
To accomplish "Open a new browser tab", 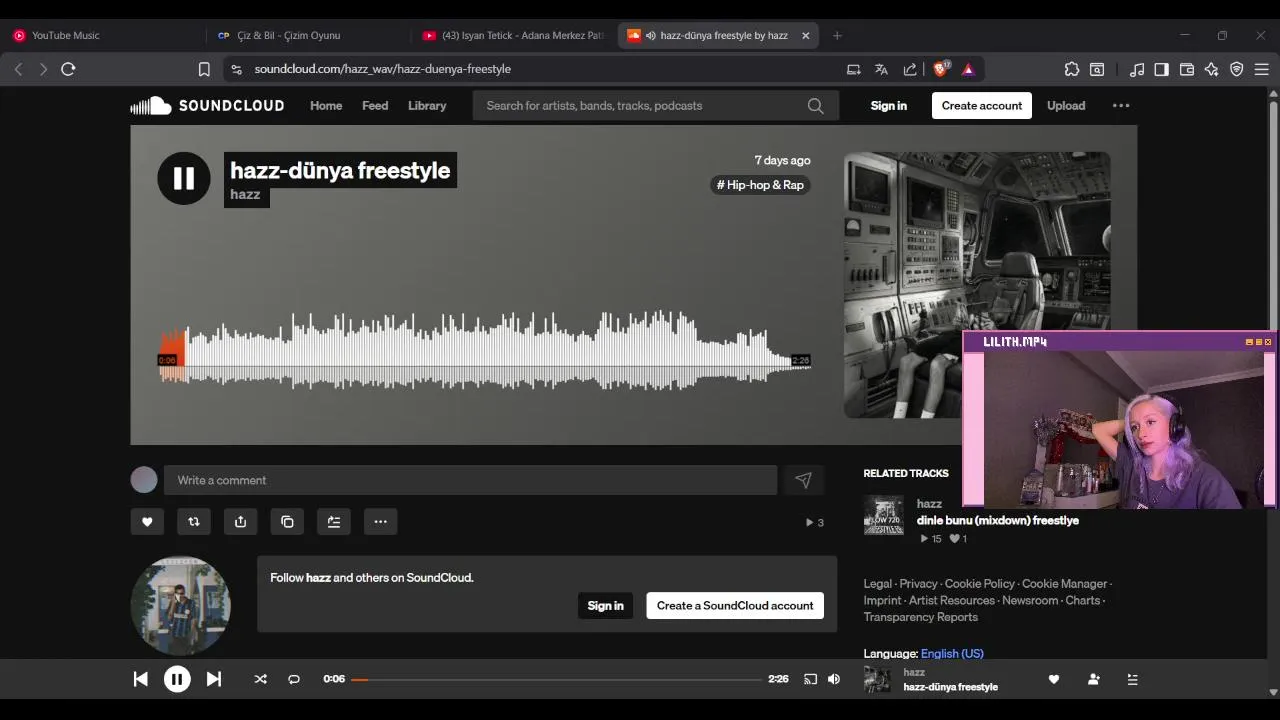I will (837, 35).
